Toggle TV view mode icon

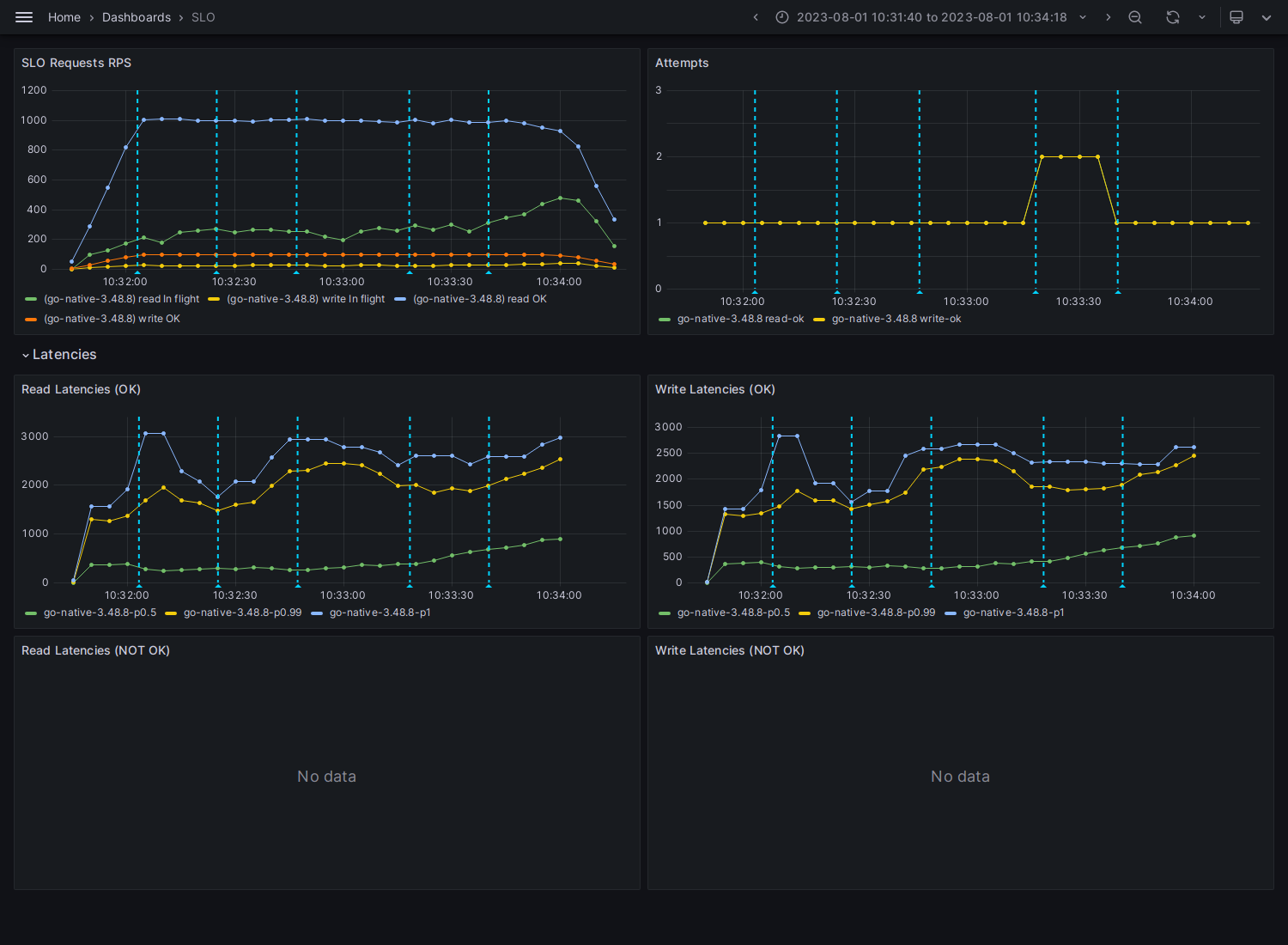tap(1236, 17)
